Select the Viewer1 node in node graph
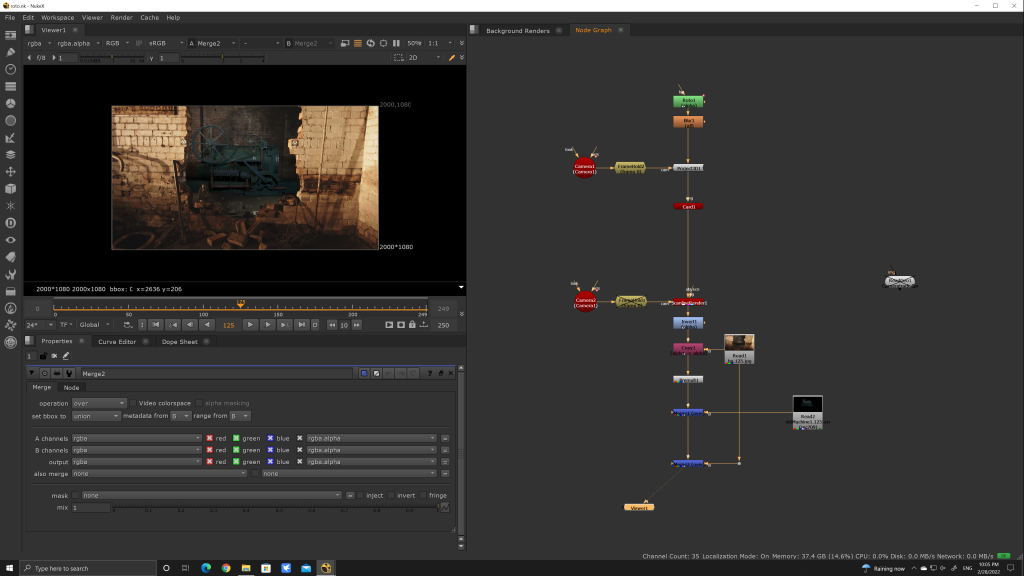The height and width of the screenshot is (576, 1024). (x=639, y=507)
